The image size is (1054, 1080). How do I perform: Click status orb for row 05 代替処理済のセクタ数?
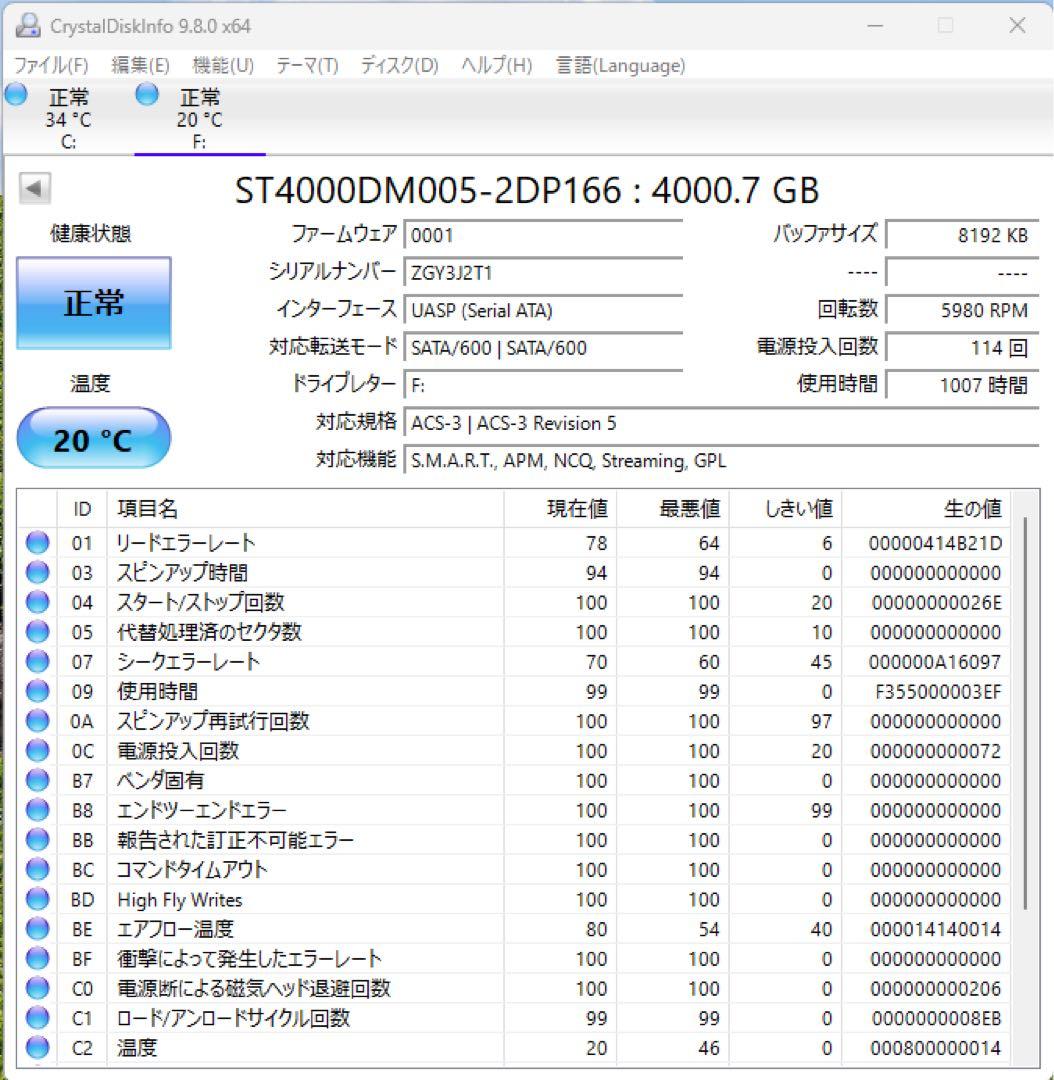click(x=38, y=632)
